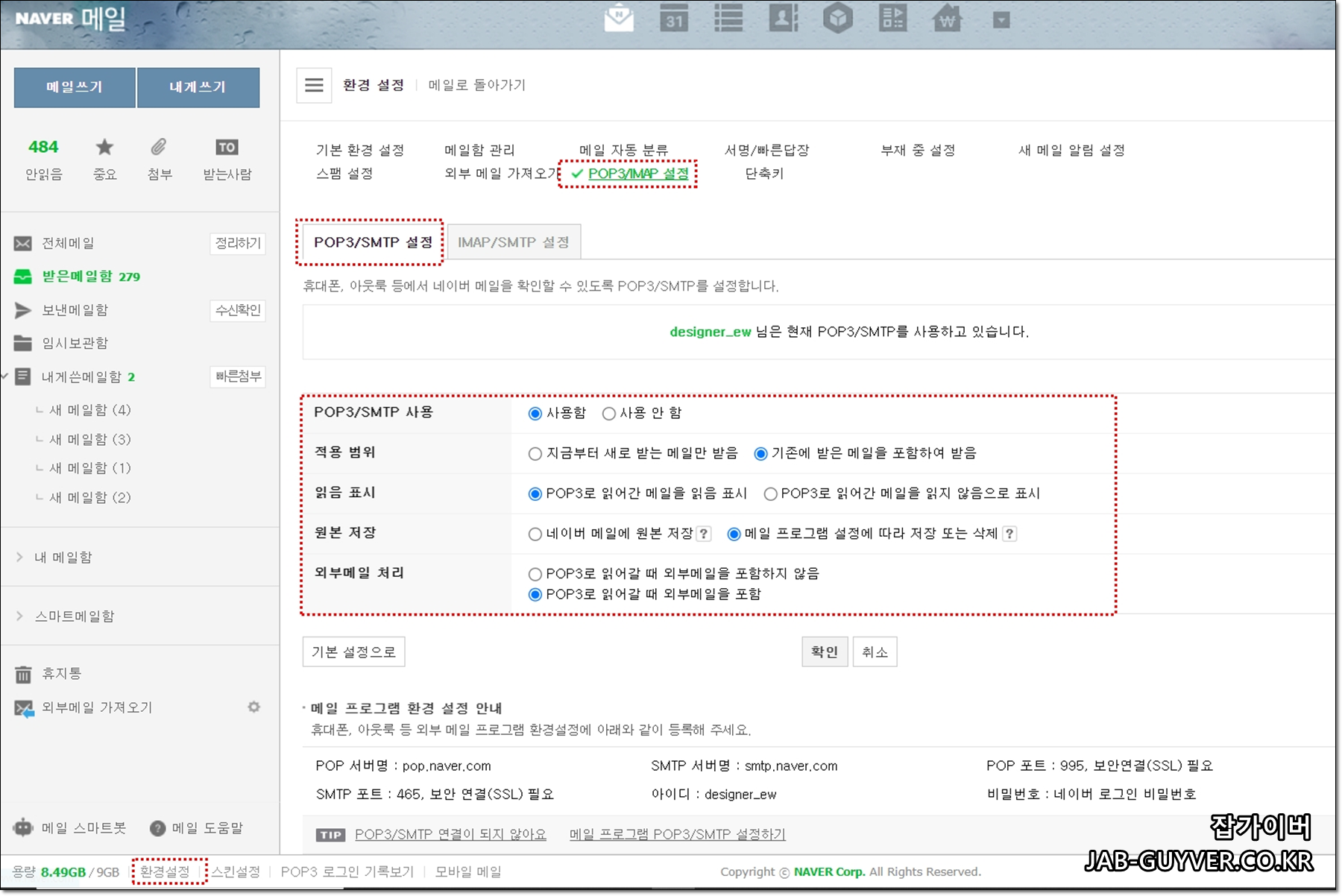This screenshot has width=1342, height=896.
Task: Click the 메일 스마트봇 robot icon
Action: (x=22, y=827)
